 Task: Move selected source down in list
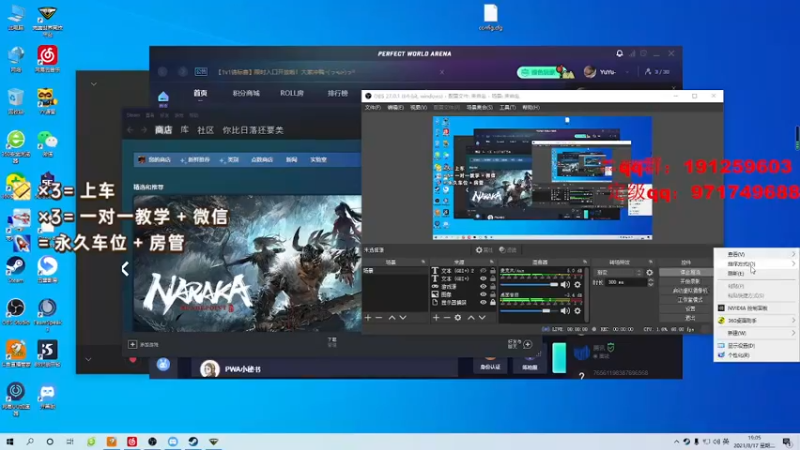482,317
